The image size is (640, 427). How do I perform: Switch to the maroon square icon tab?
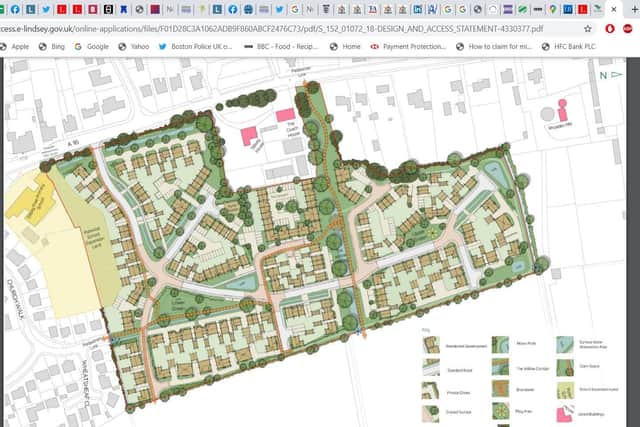(x=155, y=9)
